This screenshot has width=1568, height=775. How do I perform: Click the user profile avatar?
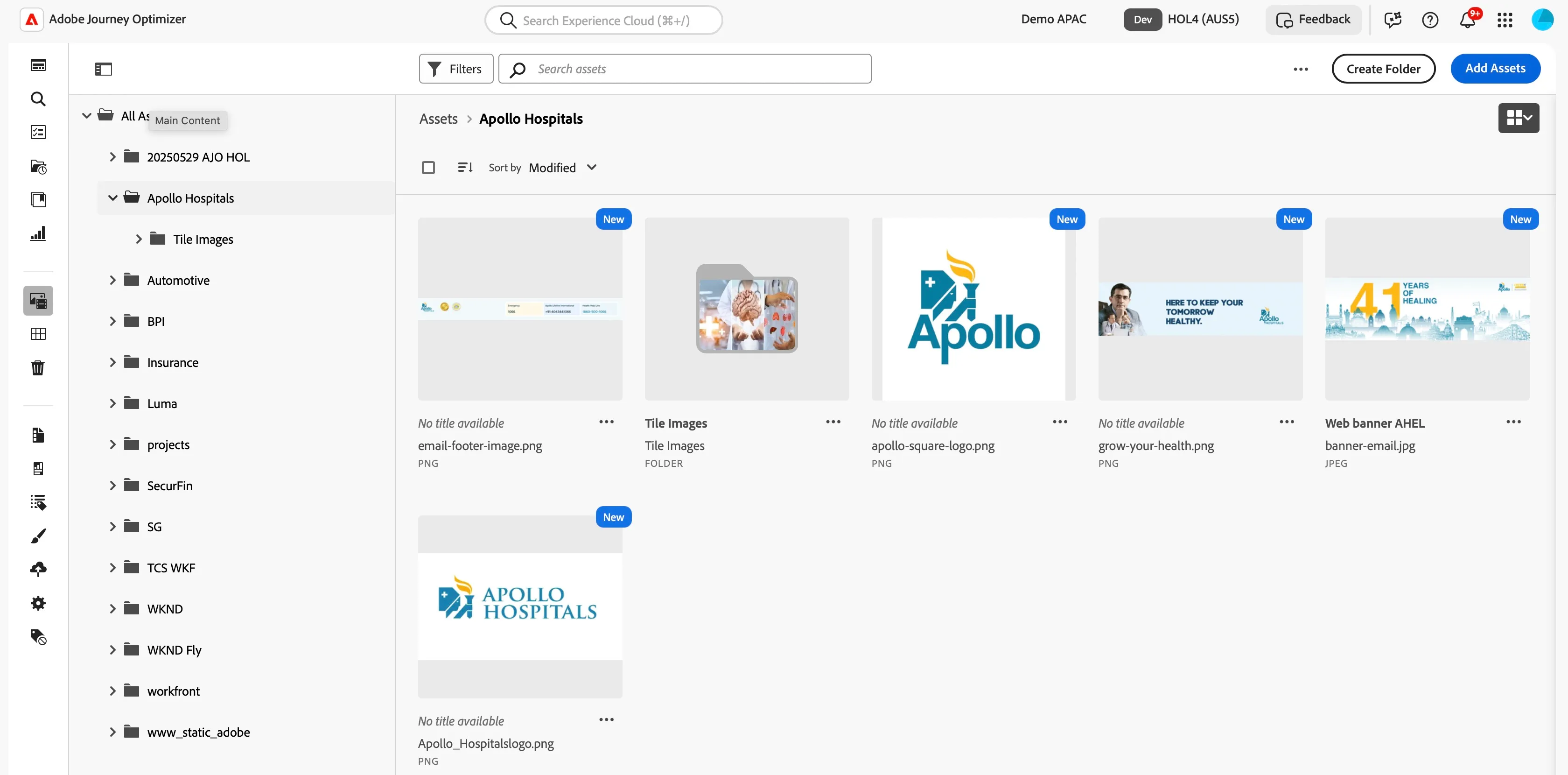coord(1542,20)
